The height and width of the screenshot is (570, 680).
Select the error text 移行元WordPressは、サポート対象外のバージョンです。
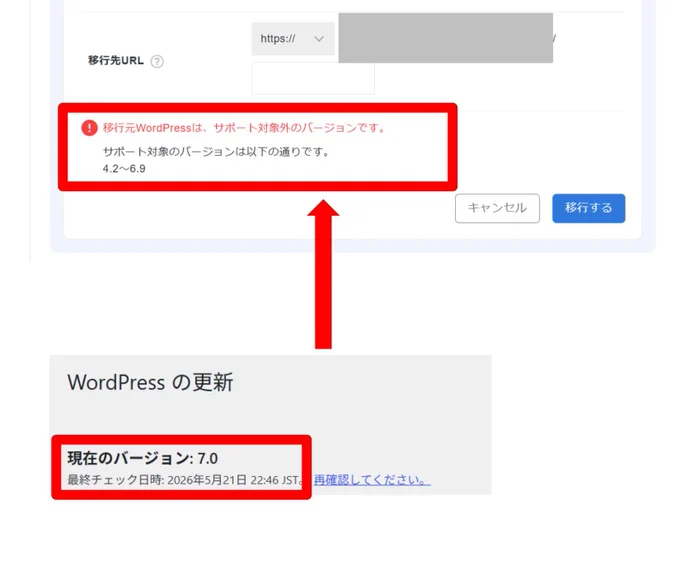pos(244,128)
